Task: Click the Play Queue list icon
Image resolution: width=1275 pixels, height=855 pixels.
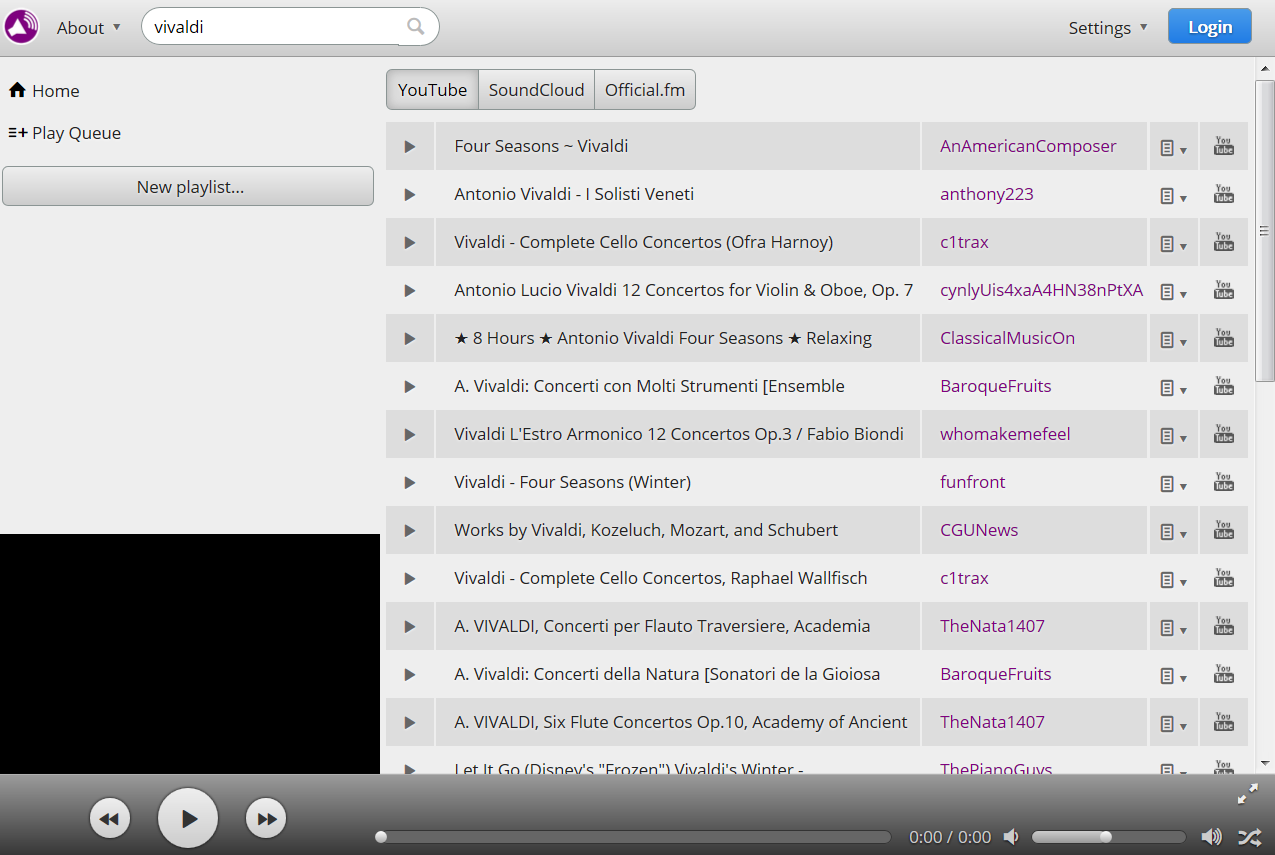Action: [x=18, y=132]
